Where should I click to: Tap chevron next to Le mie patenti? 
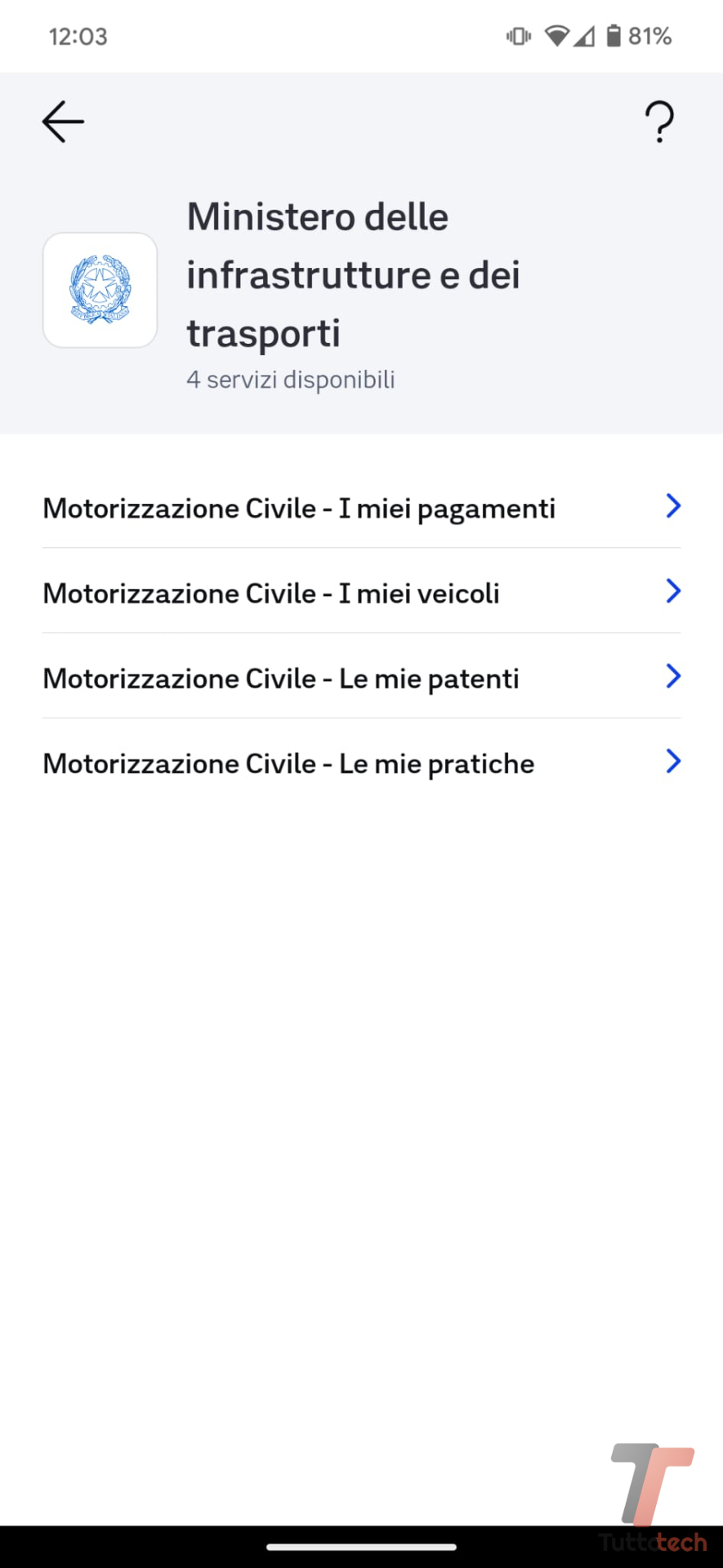pos(673,676)
